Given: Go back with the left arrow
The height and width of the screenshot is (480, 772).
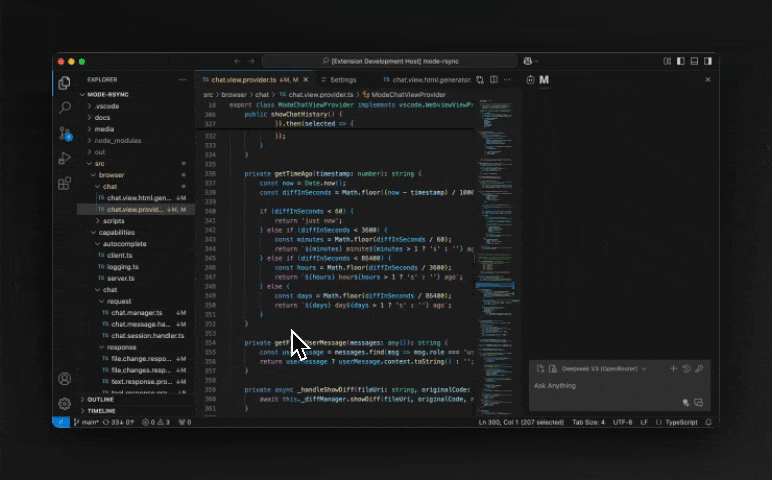Looking at the screenshot, I should pos(237,61).
